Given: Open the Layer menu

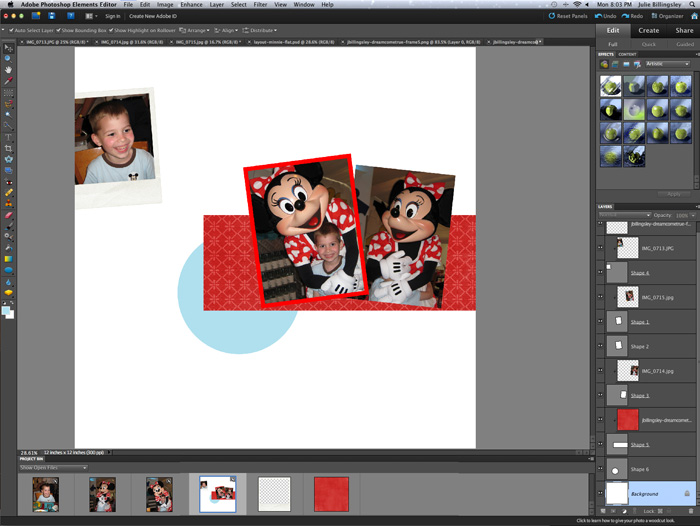Looking at the screenshot, I should point(217,4).
